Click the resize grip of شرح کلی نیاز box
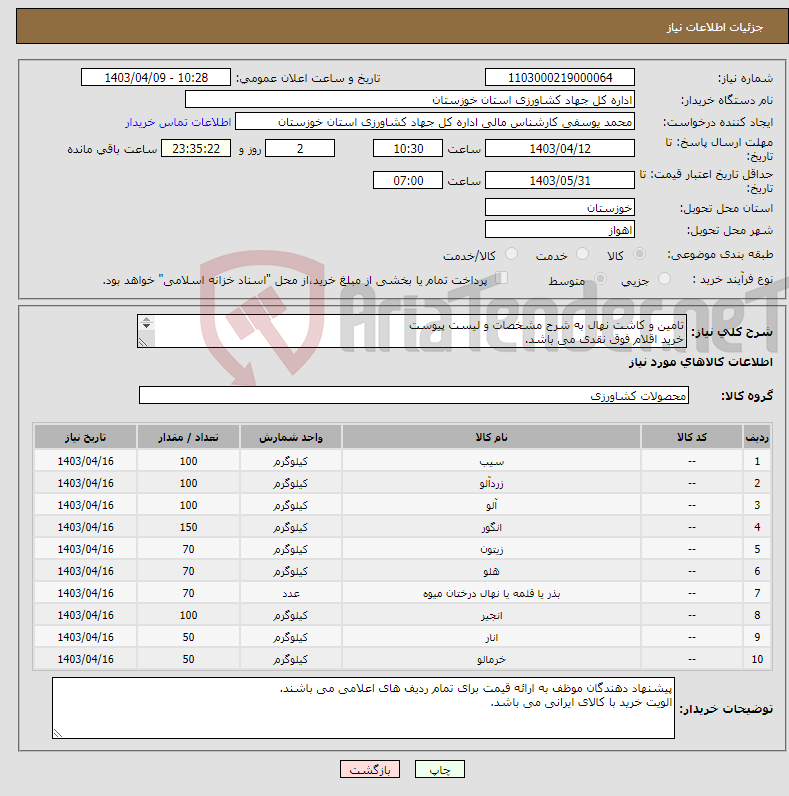Image resolution: width=789 pixels, height=796 pixels. (143, 343)
